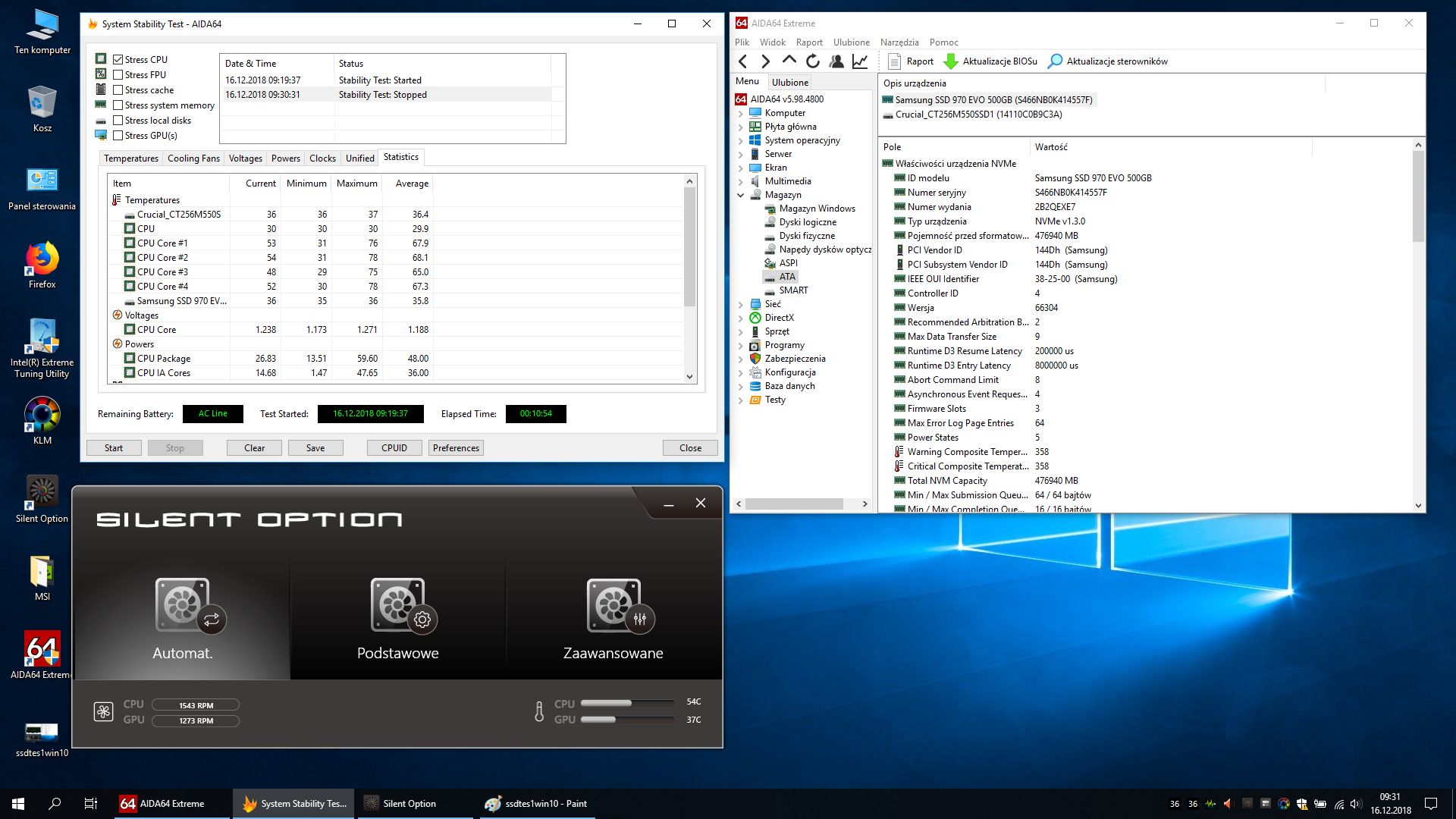Open KLM desktop icon
The image size is (1456, 819).
tap(42, 421)
